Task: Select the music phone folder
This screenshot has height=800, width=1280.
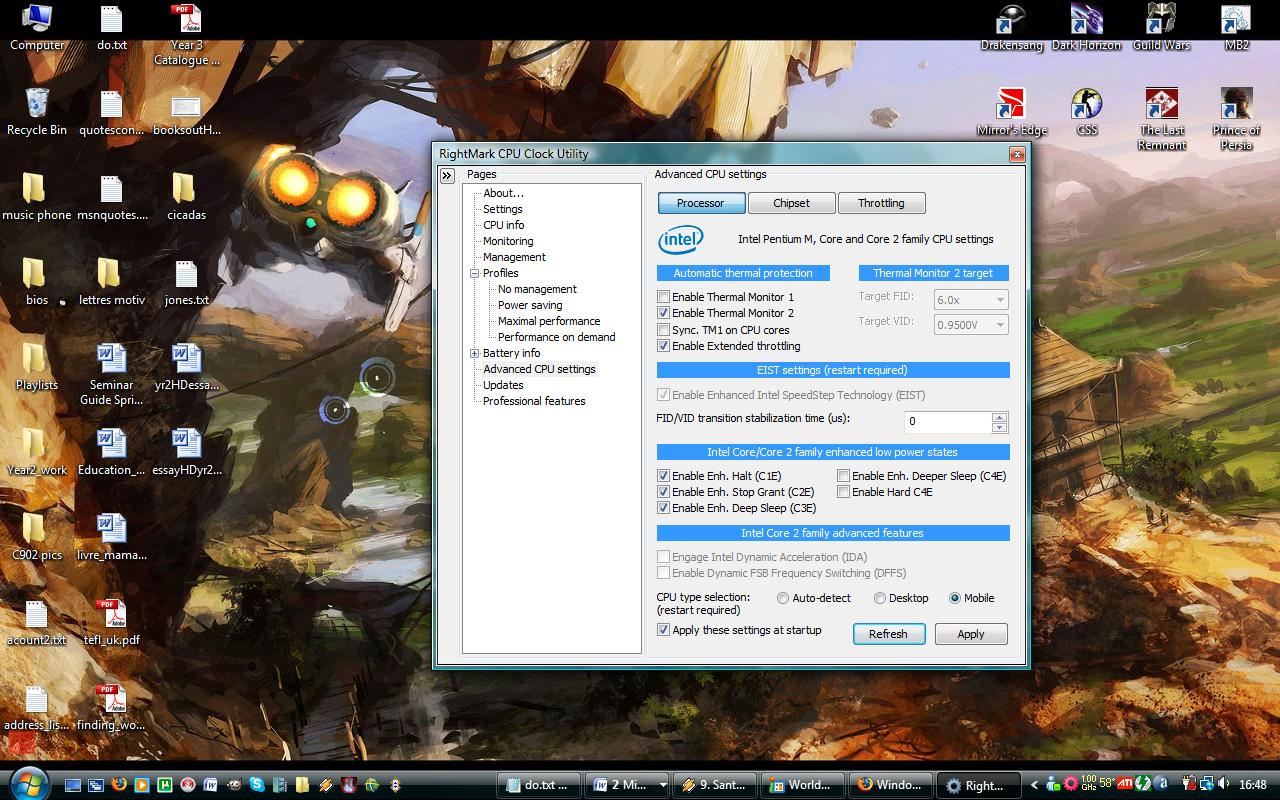Action: tap(36, 197)
